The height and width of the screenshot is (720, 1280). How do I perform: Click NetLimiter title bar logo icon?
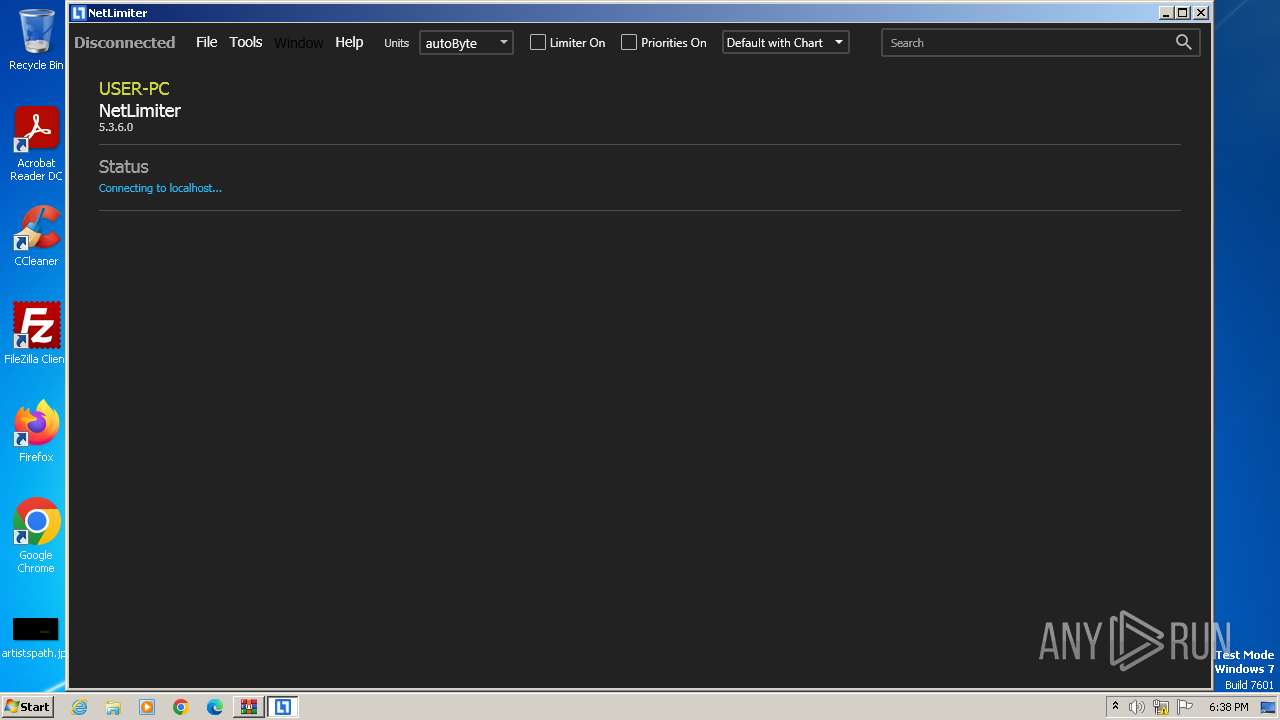pos(78,13)
